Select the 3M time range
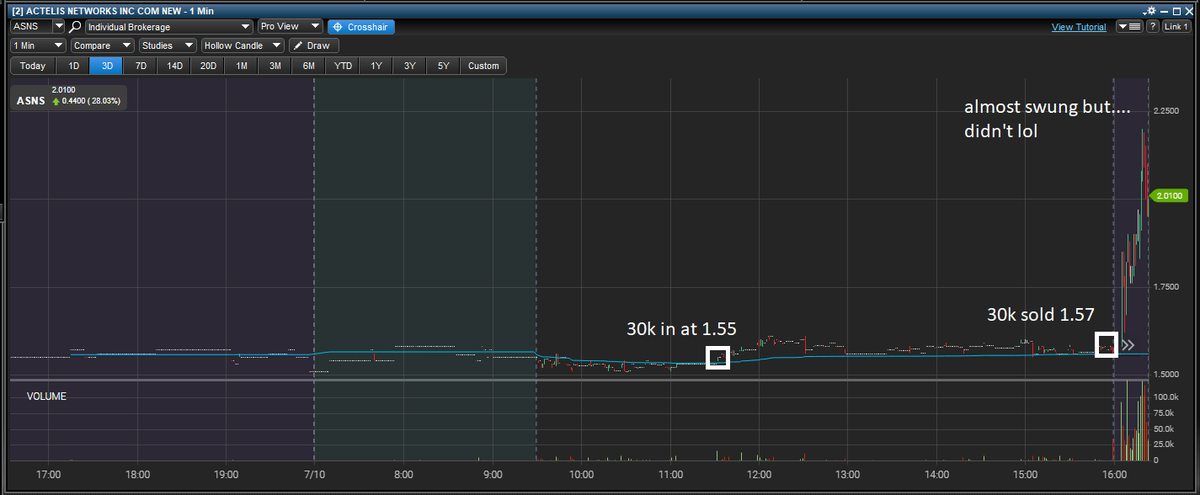The height and width of the screenshot is (495, 1200). pyautogui.click(x=275, y=66)
